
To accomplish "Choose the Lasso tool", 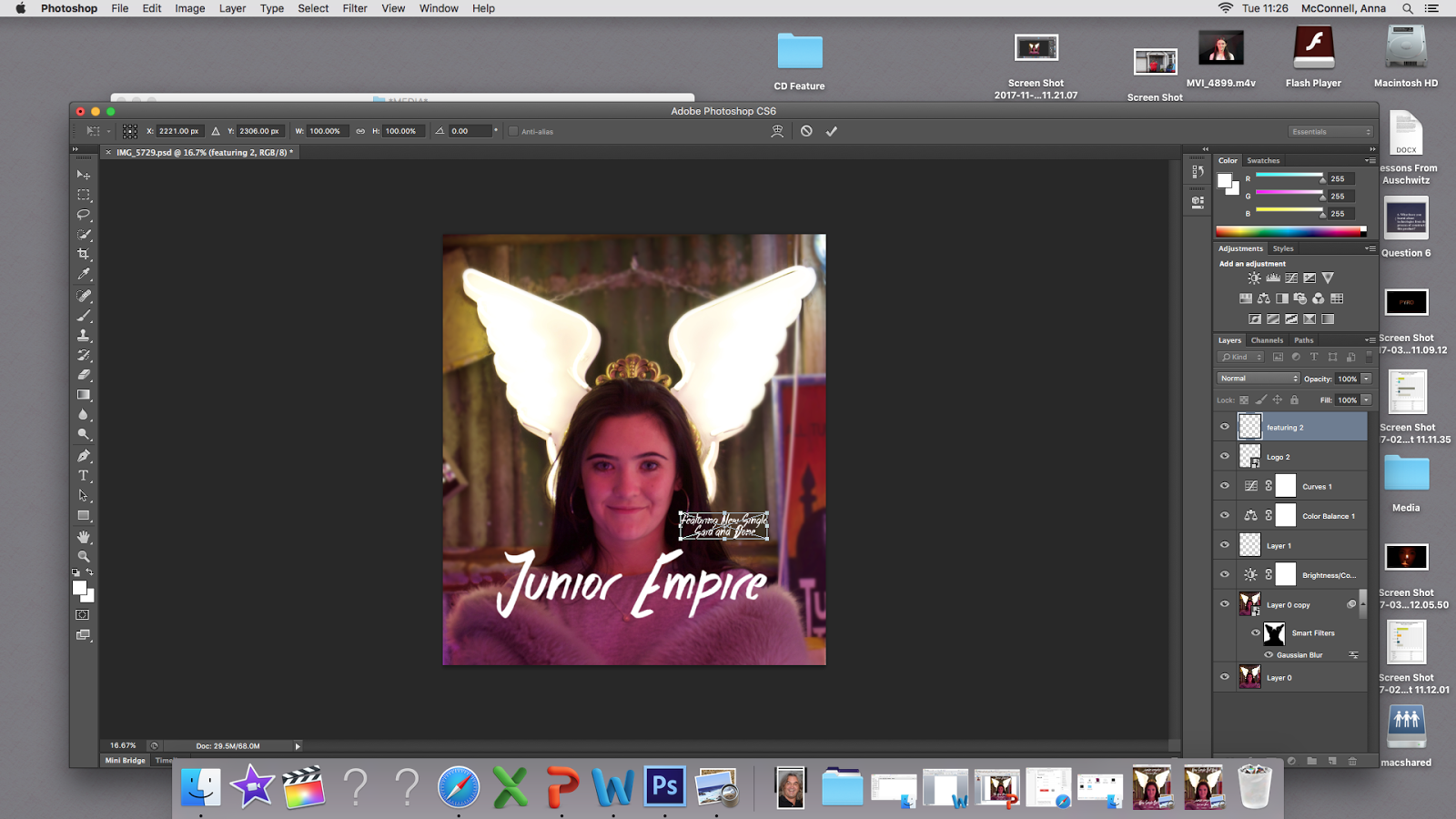I will pyautogui.click(x=84, y=215).
